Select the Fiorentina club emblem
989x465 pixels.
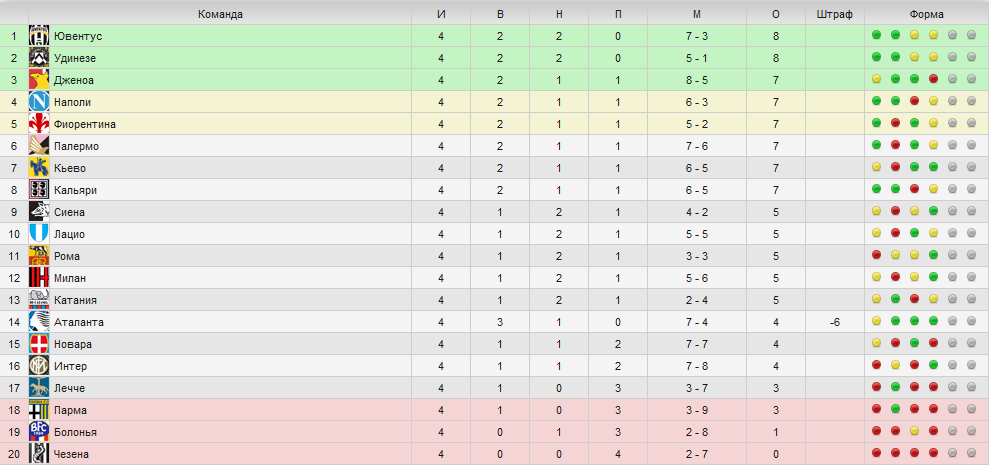(x=39, y=124)
